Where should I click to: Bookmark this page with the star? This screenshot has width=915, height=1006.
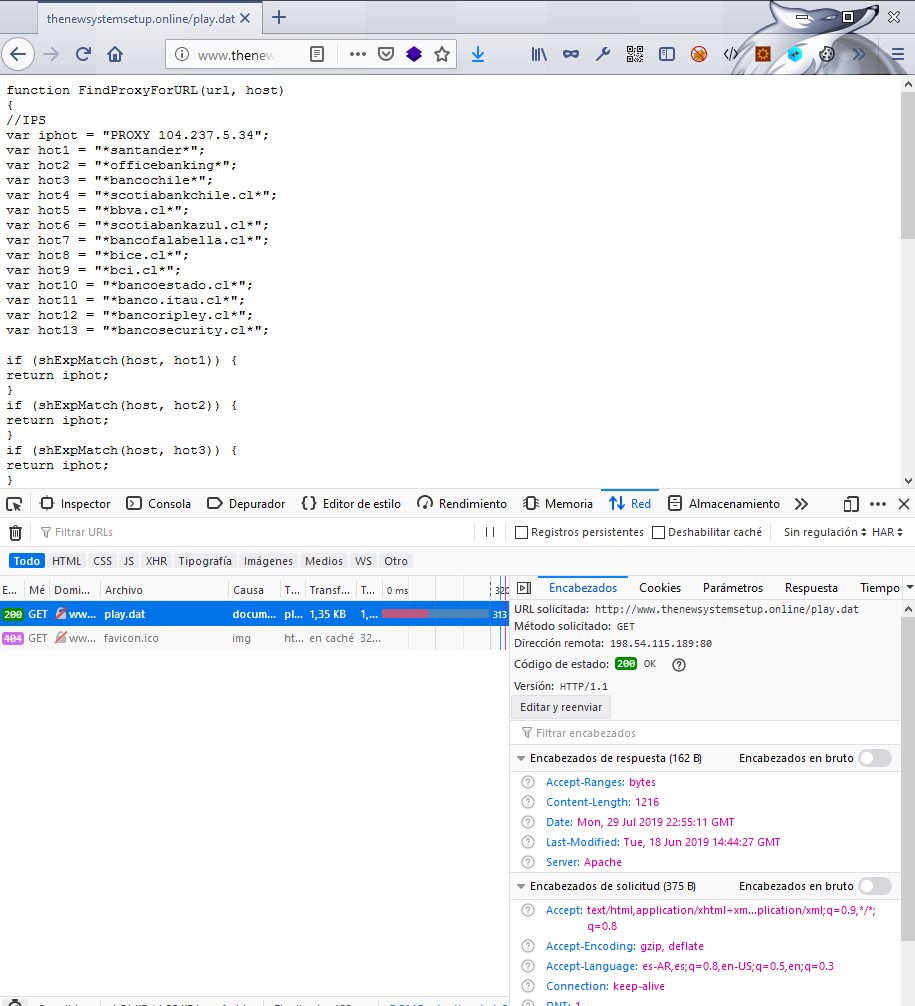(441, 55)
